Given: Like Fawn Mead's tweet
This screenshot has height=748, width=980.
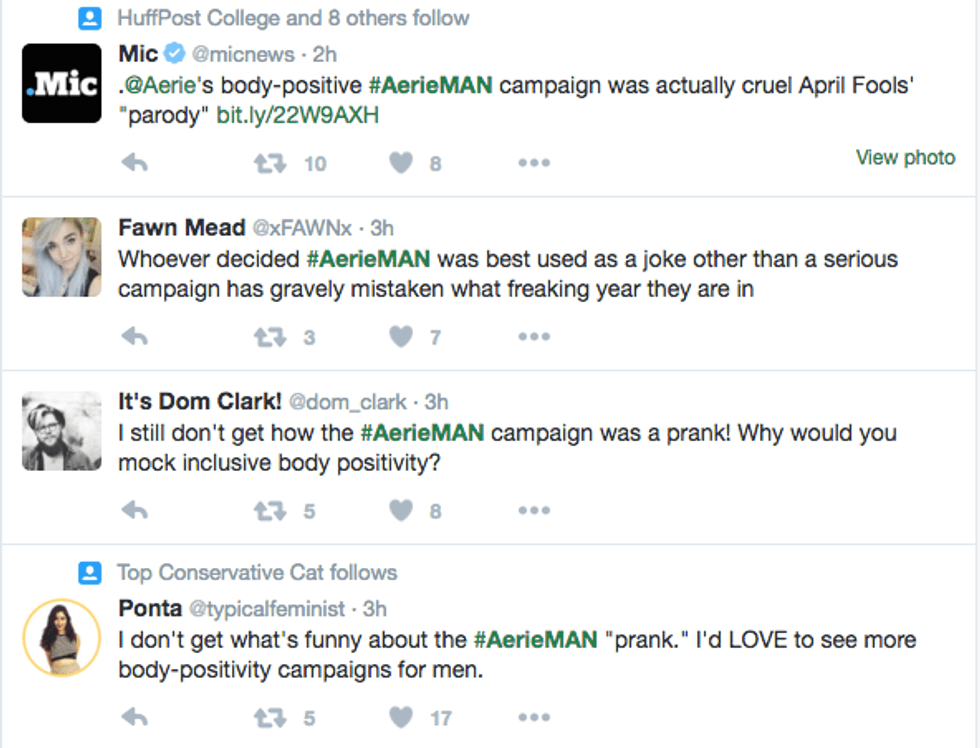Looking at the screenshot, I should (x=401, y=337).
